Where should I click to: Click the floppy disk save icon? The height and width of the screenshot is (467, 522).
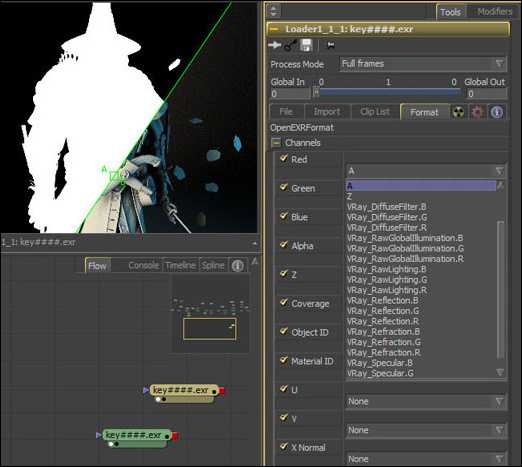306,45
